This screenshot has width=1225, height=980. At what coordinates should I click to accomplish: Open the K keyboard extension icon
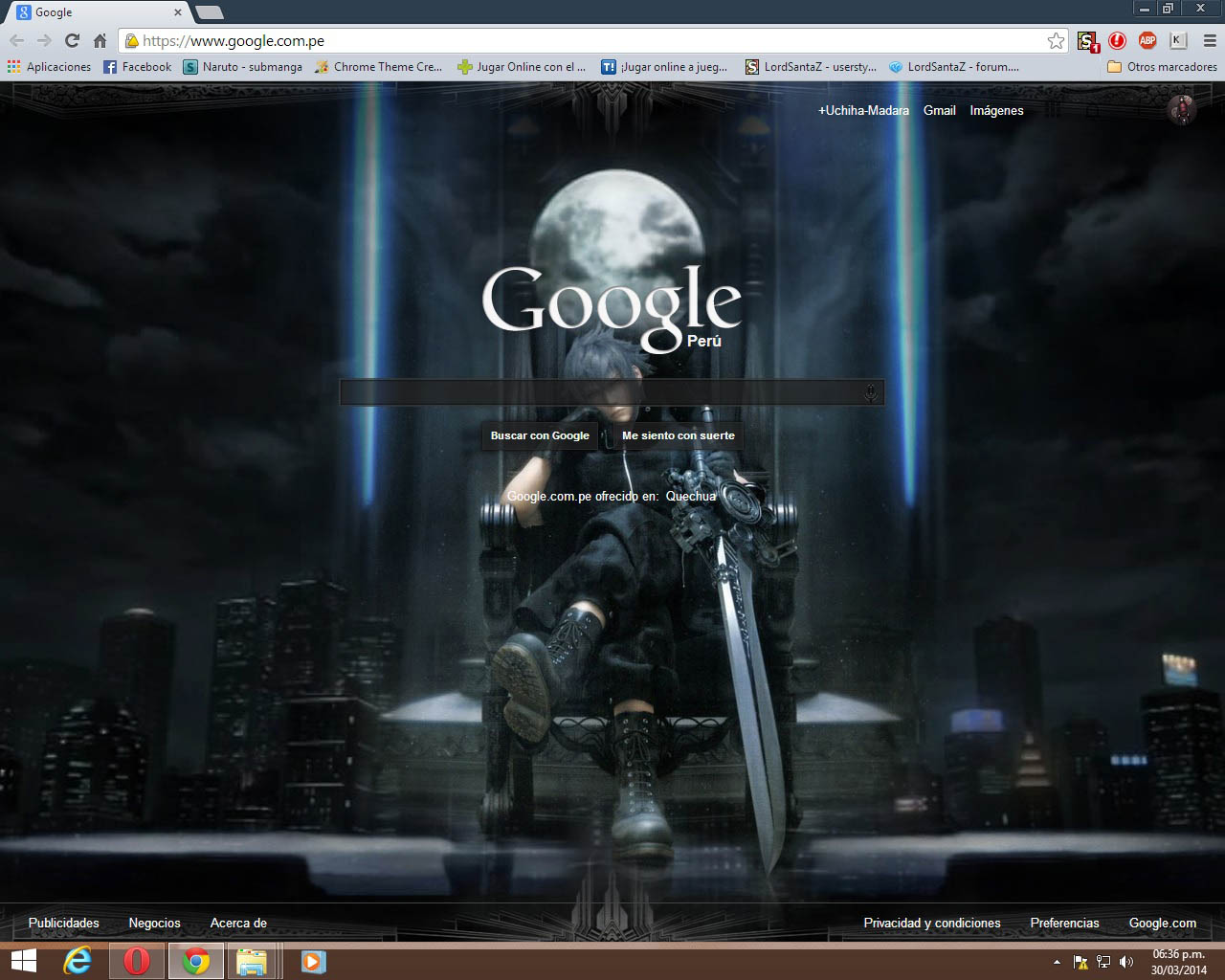[1175, 43]
